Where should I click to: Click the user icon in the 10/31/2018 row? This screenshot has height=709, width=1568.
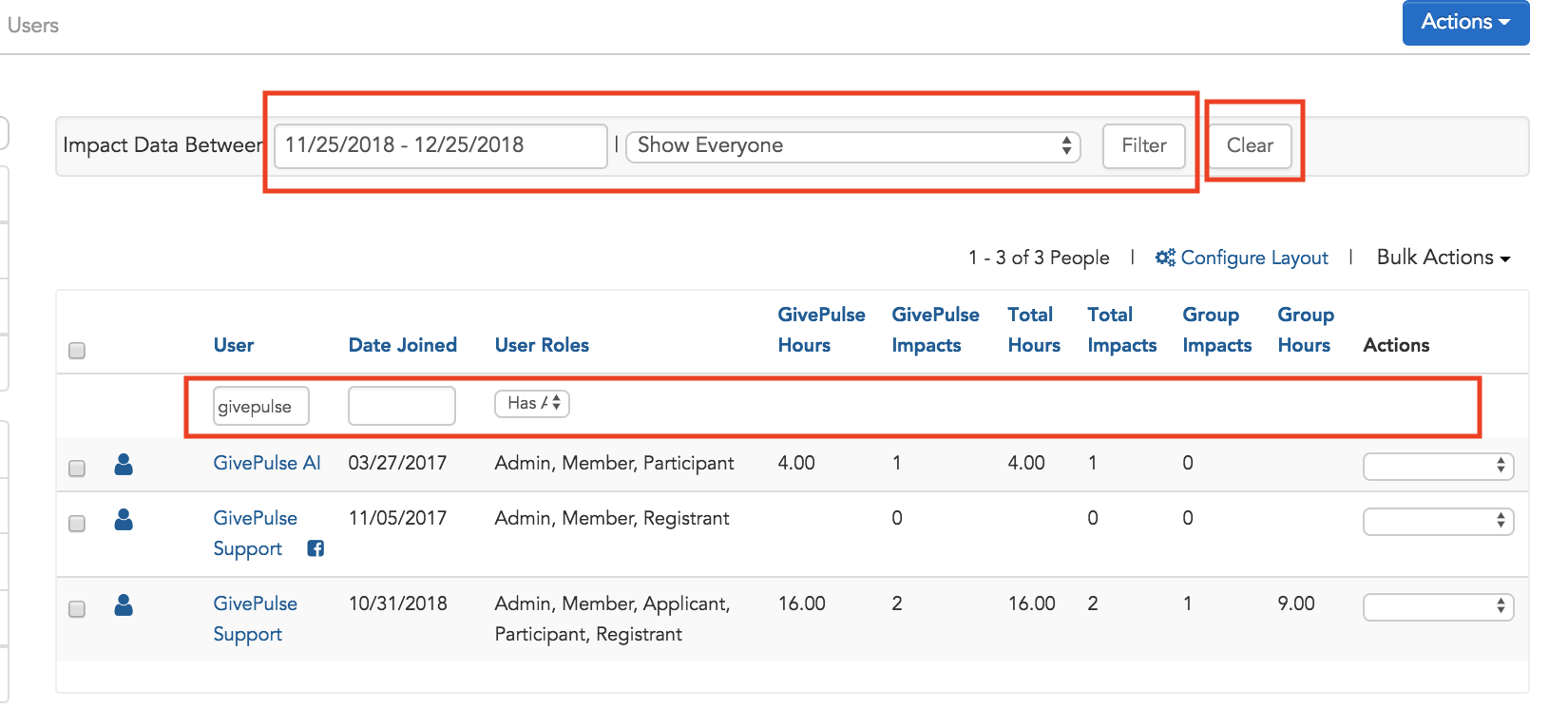click(x=124, y=604)
